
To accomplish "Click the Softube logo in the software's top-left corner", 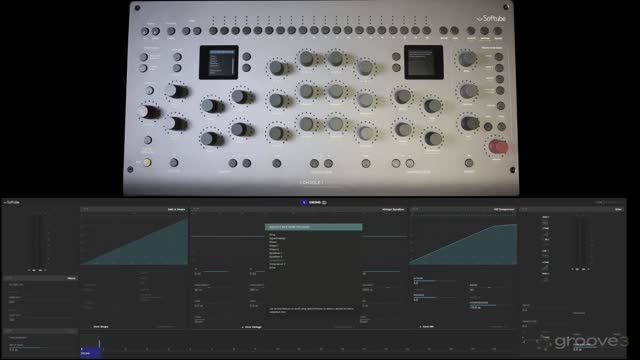I will click(x=11, y=202).
